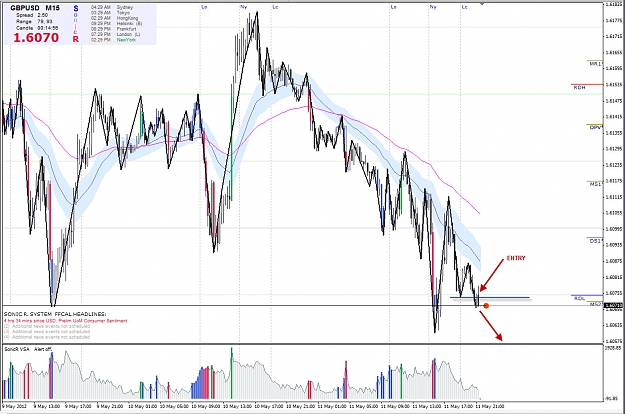The width and height of the screenshot is (625, 414).
Task: Click the 1.61115 price scale value
Action: pos(614,197)
